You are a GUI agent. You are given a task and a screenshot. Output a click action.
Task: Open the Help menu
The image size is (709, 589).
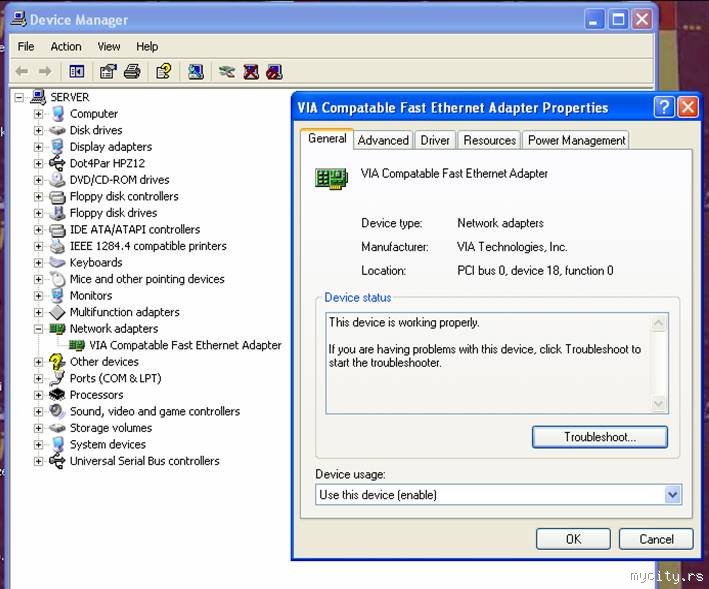[147, 47]
